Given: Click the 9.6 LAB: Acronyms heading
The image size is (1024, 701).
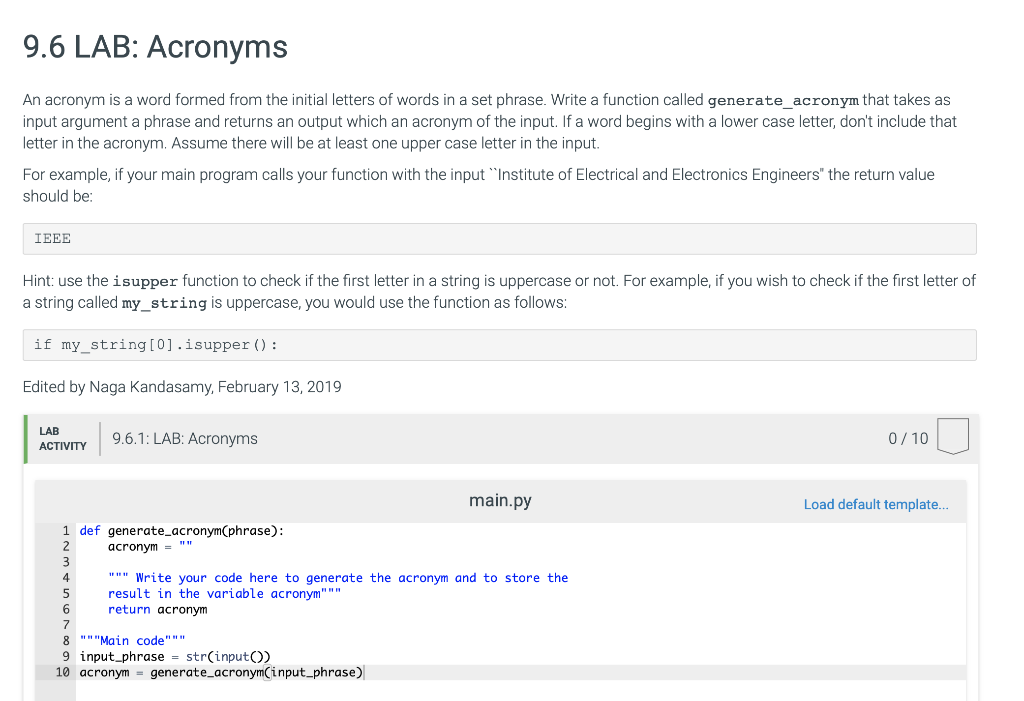Looking at the screenshot, I should click(153, 46).
